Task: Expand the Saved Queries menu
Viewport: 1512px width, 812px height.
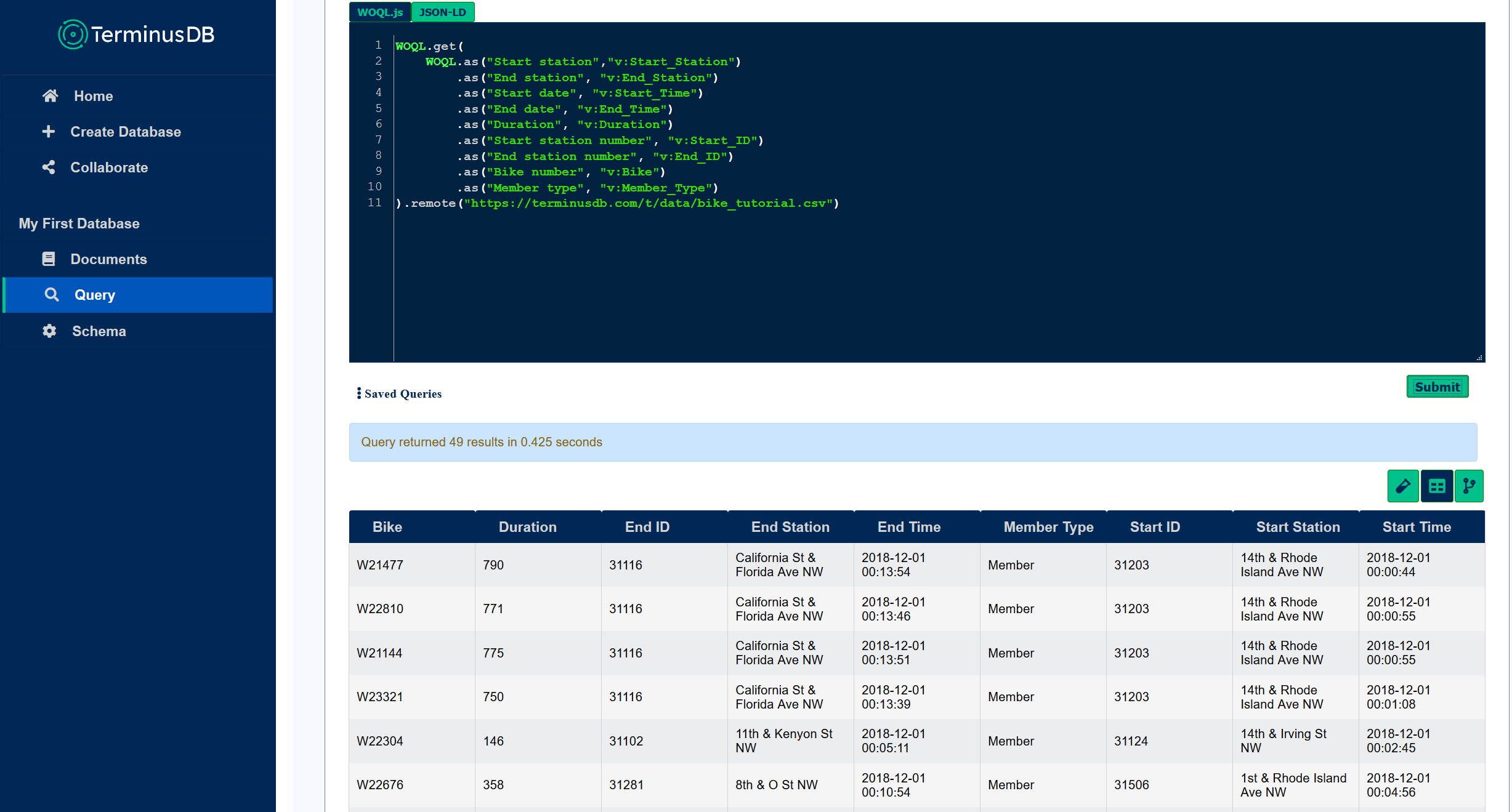Action: (x=400, y=394)
